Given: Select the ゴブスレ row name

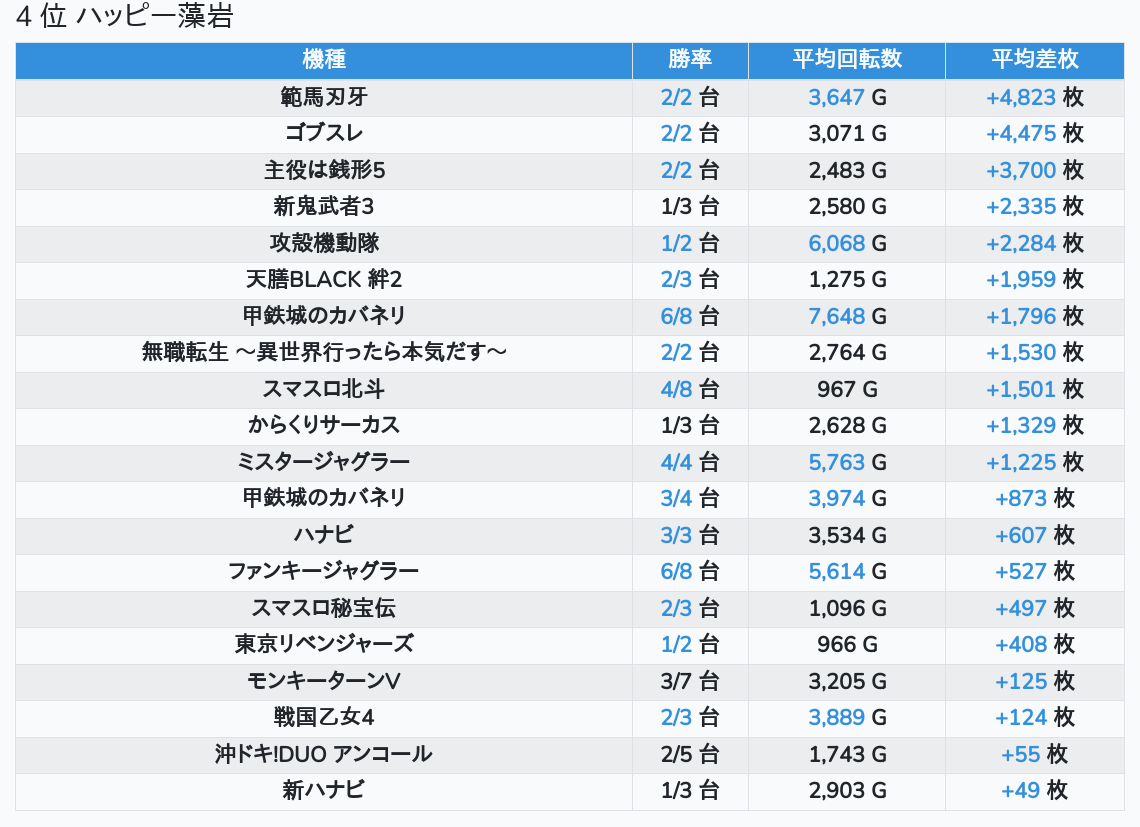Looking at the screenshot, I should 323,134.
